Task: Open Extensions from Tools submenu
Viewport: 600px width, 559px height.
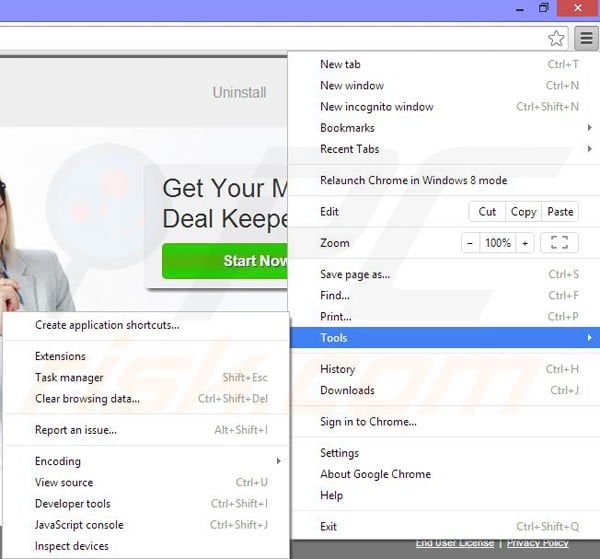Action: [x=145, y=356]
